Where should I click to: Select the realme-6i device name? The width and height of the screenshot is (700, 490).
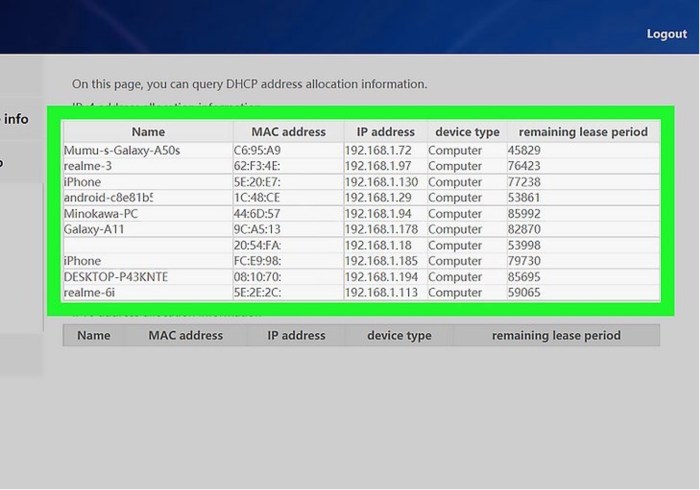89,293
